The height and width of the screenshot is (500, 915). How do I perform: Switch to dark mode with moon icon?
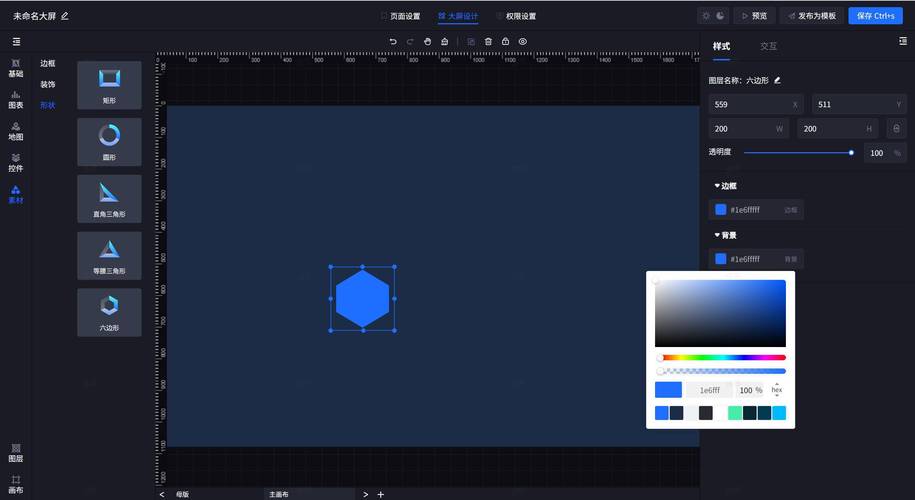[x=720, y=16]
